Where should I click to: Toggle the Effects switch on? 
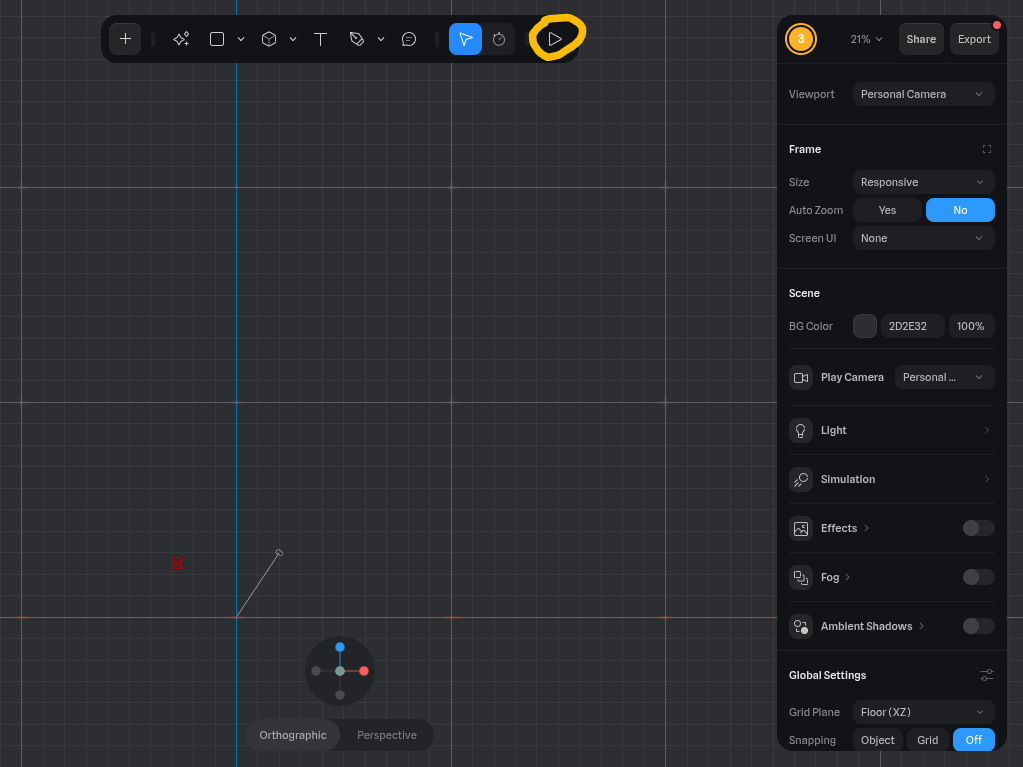pyautogui.click(x=978, y=528)
